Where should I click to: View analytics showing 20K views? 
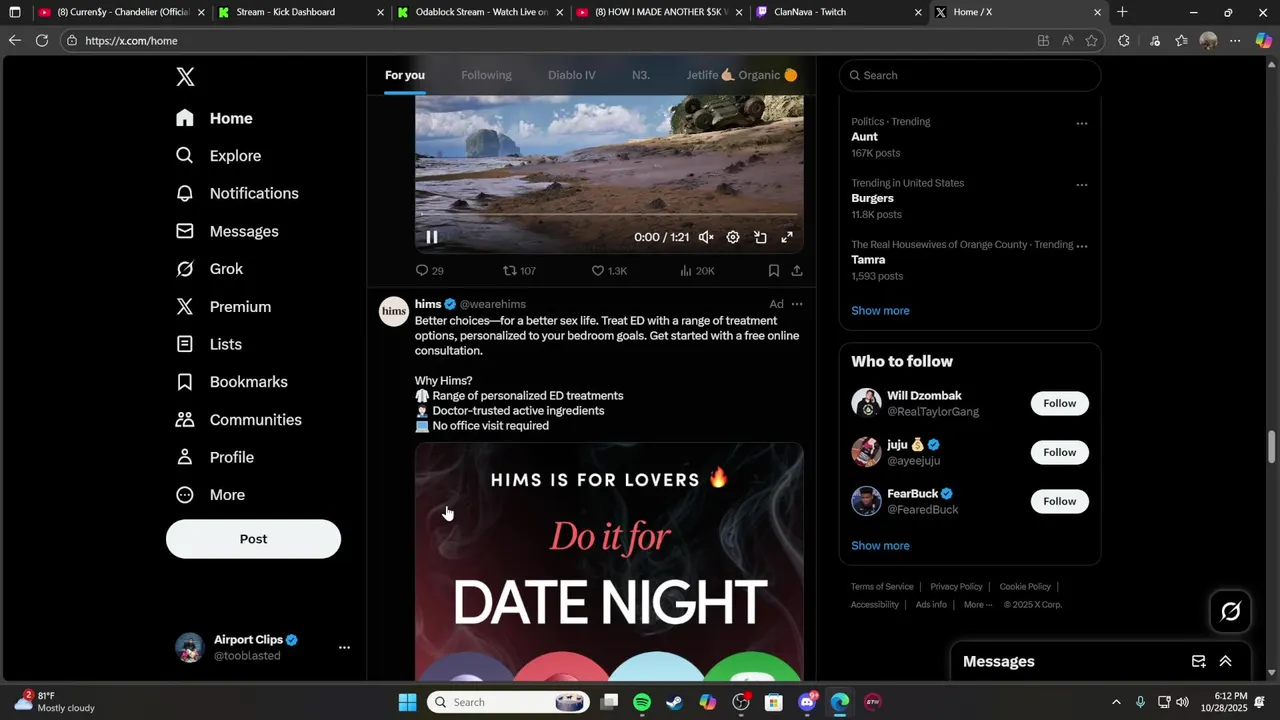(x=697, y=271)
